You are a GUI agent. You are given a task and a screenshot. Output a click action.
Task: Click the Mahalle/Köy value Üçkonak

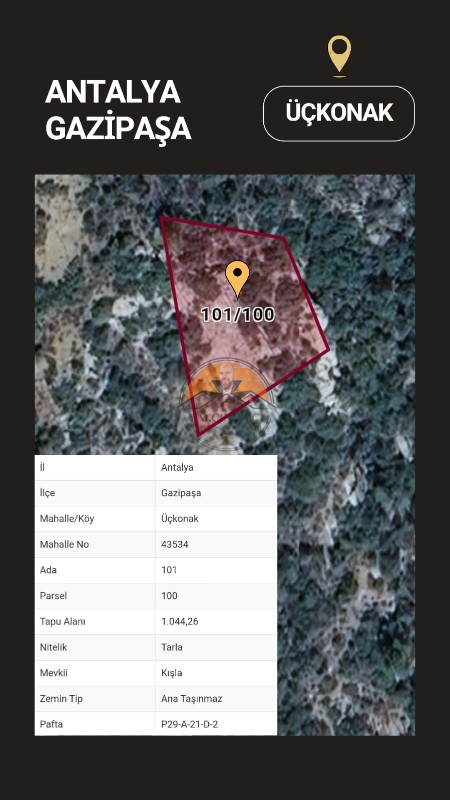pyautogui.click(x=180, y=519)
